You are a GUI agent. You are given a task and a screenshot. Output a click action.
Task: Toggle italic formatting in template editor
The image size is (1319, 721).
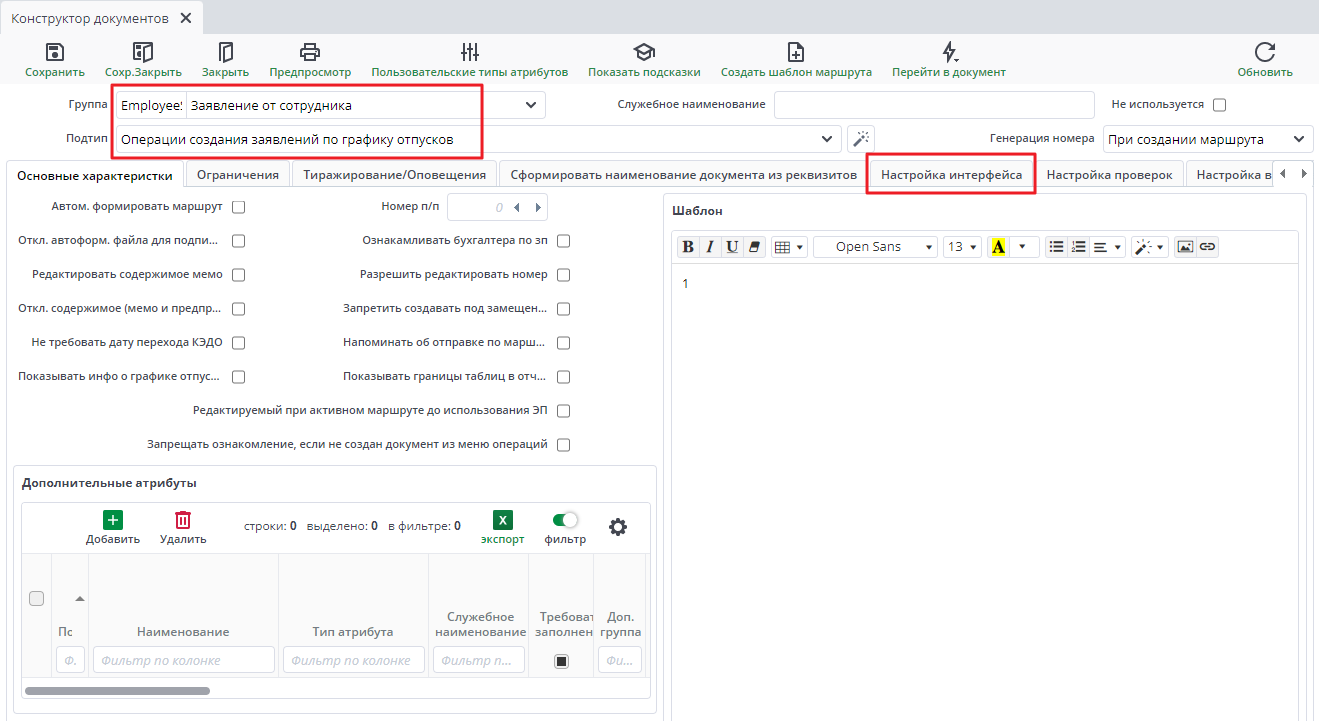pyautogui.click(x=710, y=247)
